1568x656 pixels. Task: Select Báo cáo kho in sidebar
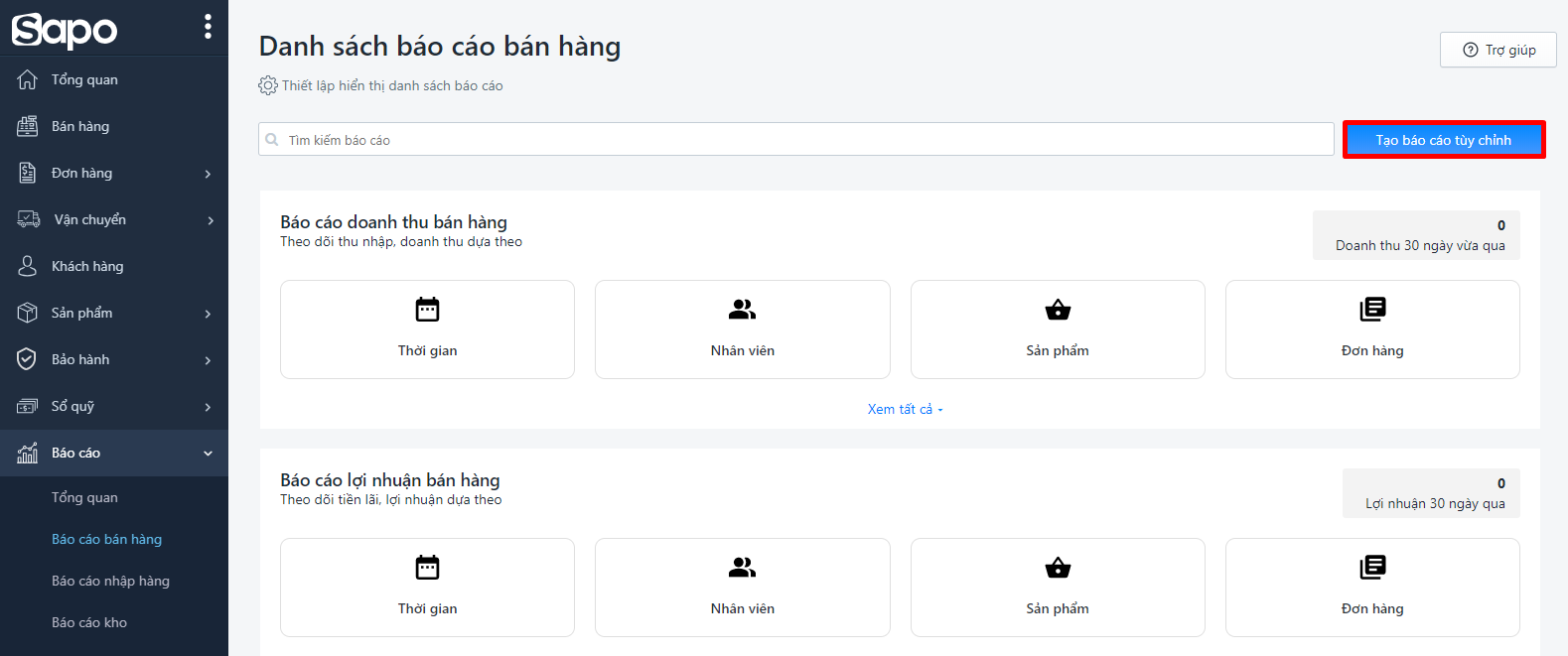89,622
